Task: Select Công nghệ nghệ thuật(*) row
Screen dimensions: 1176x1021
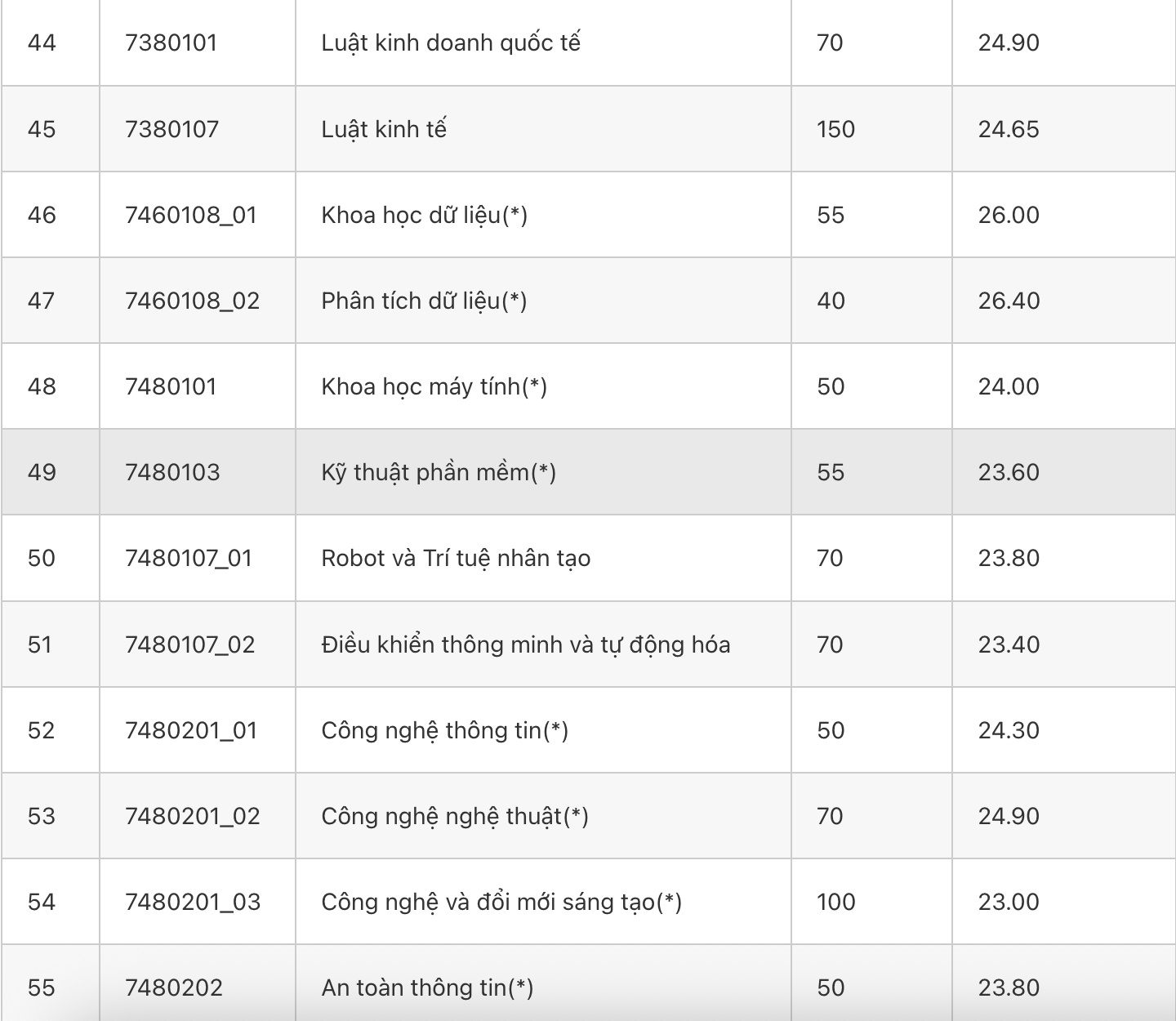Action: [x=588, y=816]
